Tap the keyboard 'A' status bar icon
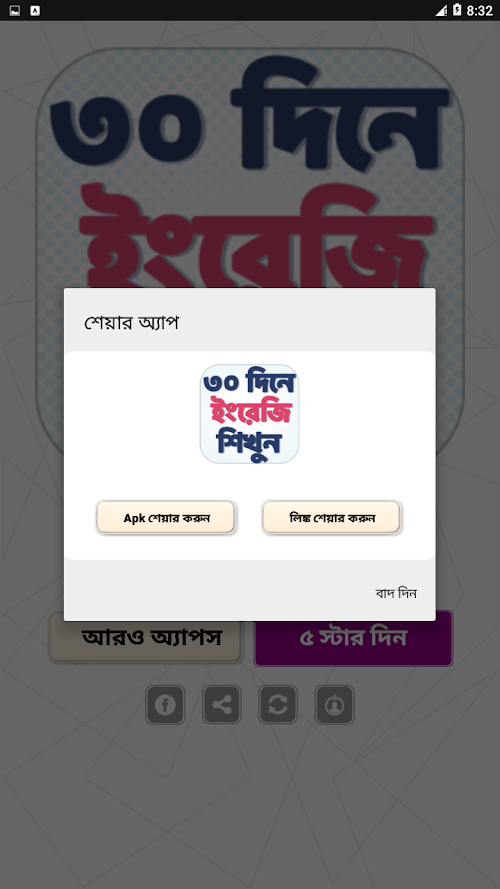Viewport: 500px width, 889px height. point(35,11)
